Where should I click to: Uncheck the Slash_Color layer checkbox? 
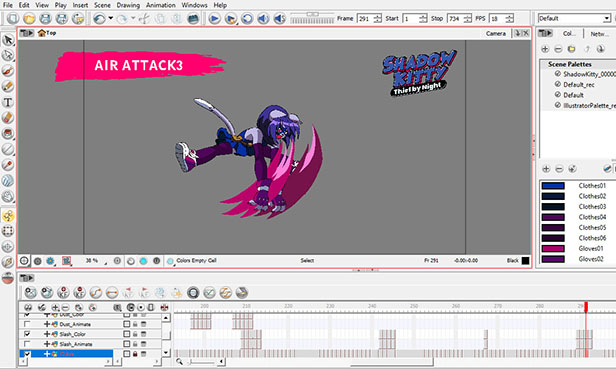(27, 334)
